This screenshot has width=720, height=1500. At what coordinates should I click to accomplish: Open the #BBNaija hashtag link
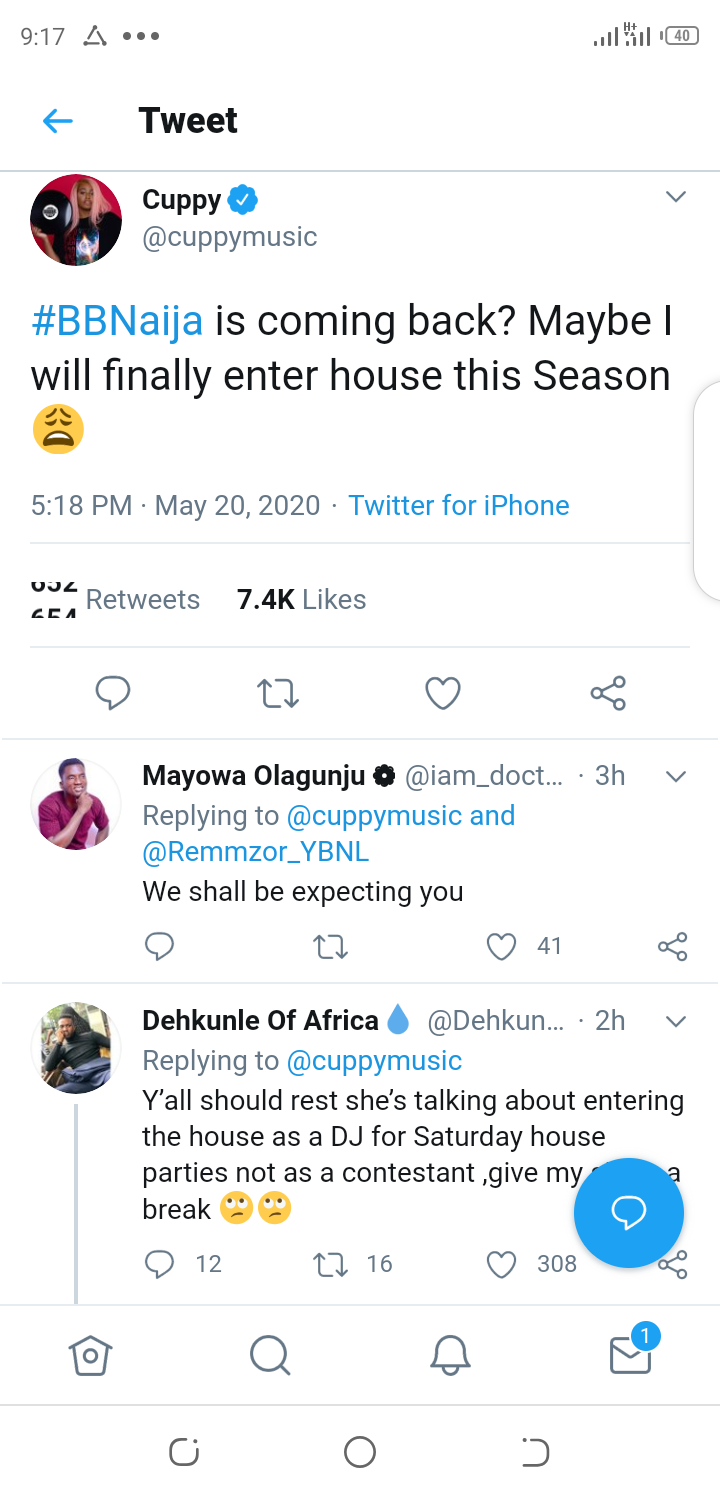pyautogui.click(x=117, y=321)
